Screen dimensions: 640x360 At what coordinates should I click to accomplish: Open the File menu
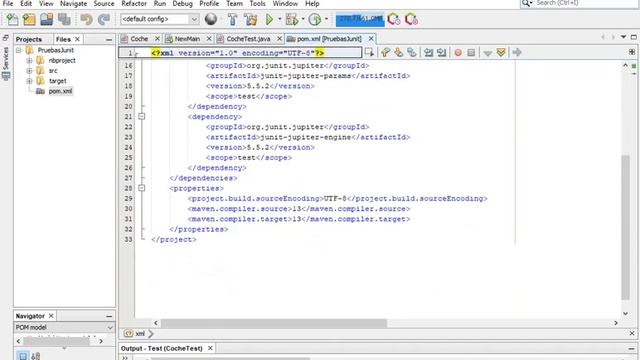click(8, 4)
